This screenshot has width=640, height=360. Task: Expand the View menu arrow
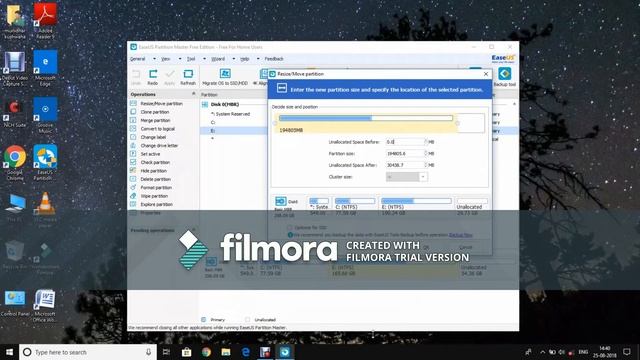coord(180,59)
